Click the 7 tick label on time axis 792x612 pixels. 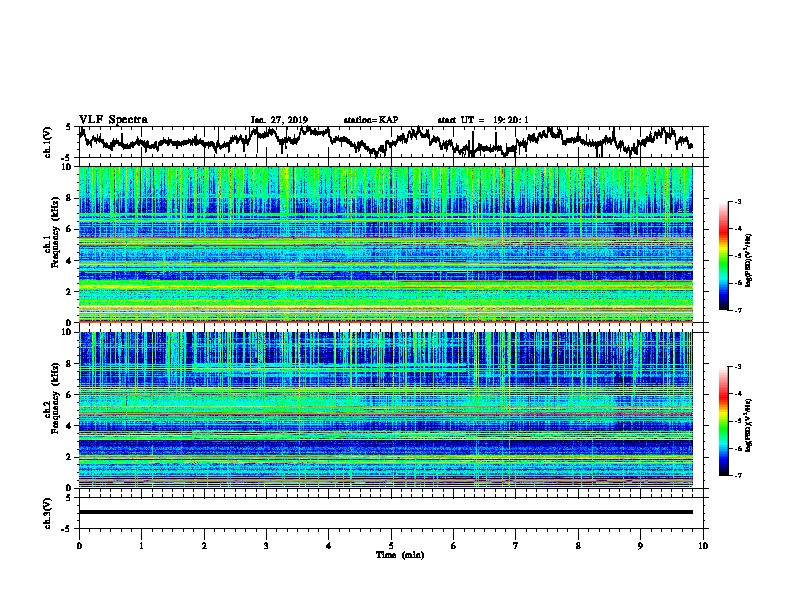[x=515, y=546]
